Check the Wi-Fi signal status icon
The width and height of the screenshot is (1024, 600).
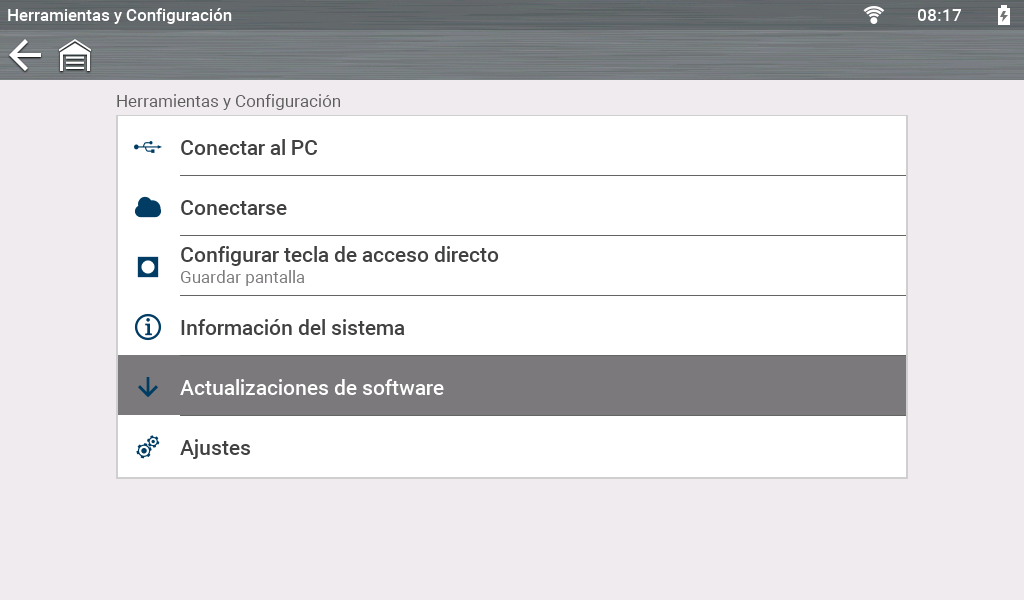pos(874,15)
